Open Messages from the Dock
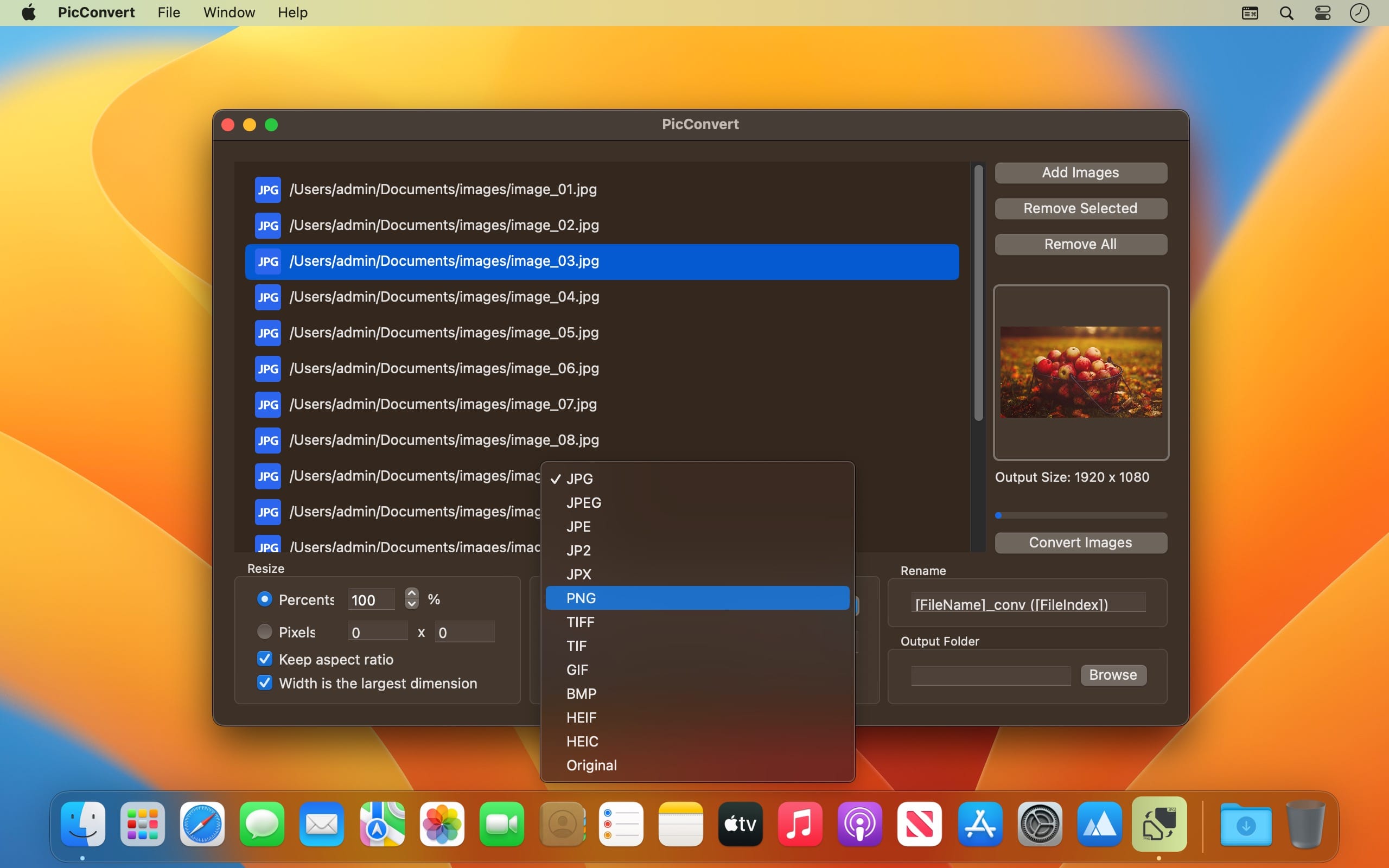The image size is (1389, 868). coord(262,824)
